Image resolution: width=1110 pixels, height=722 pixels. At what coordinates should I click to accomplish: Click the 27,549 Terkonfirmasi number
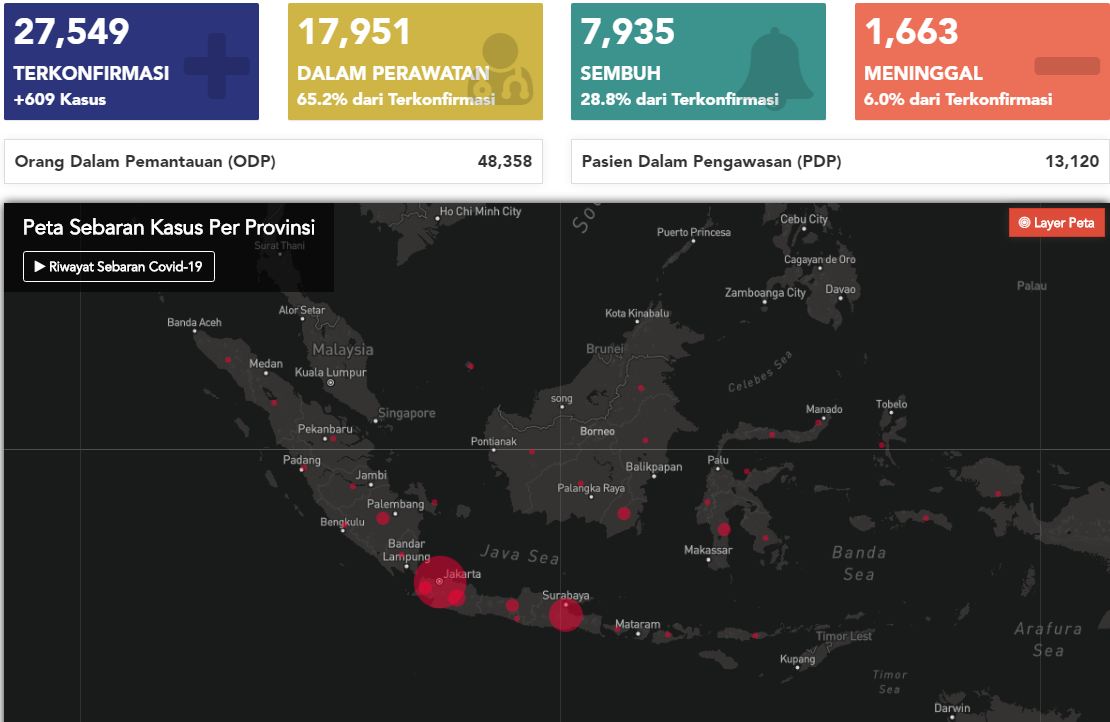click(x=71, y=31)
